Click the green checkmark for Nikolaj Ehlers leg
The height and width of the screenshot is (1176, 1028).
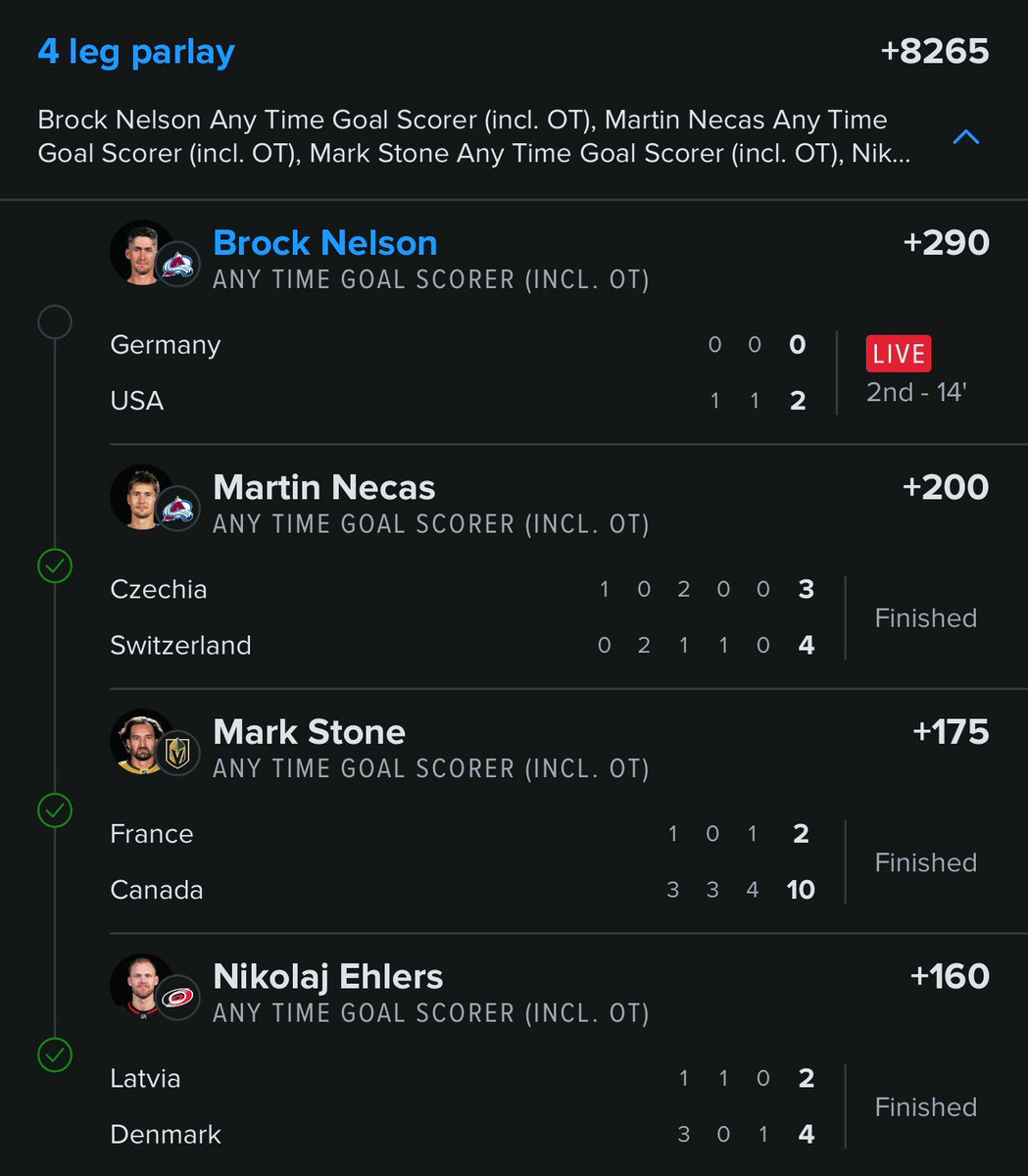pos(55,1054)
